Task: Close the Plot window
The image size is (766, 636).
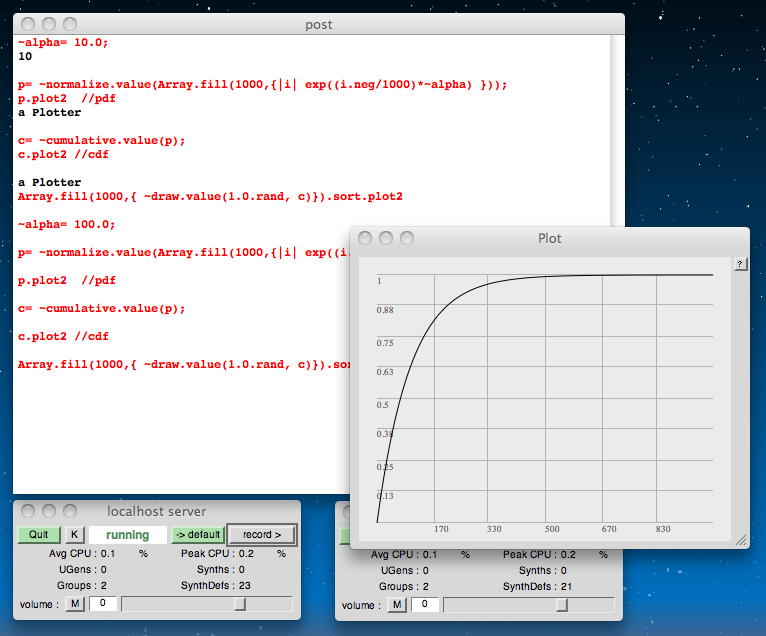Action: click(x=365, y=238)
